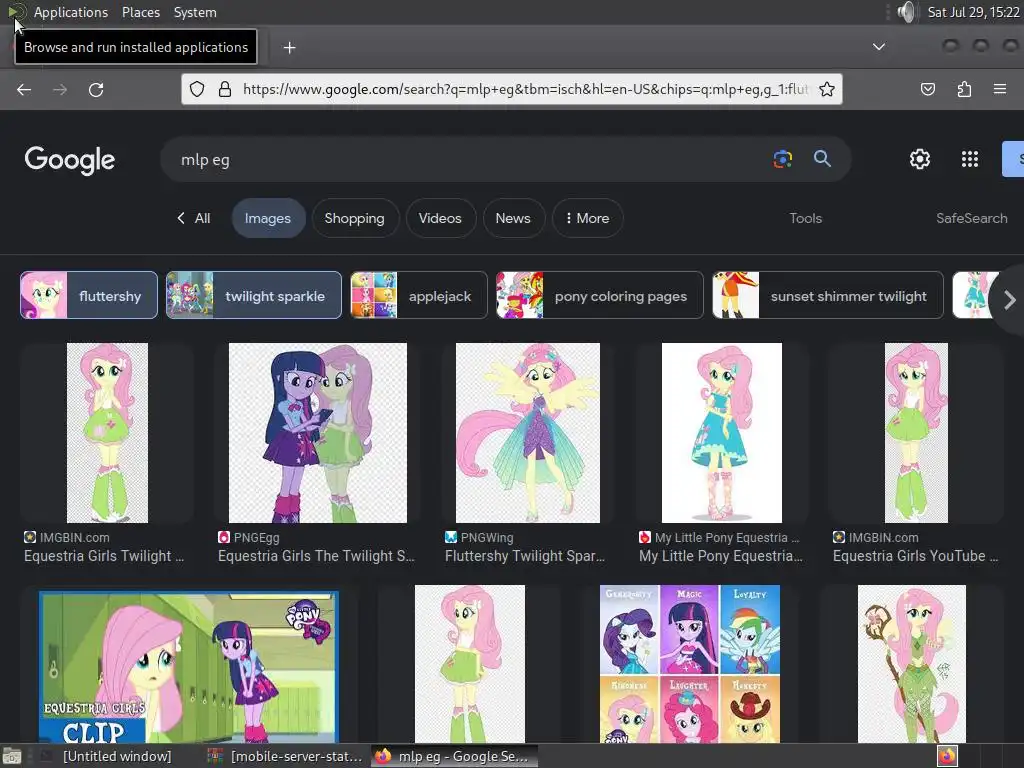Click the magnifier search button
Viewport: 1024px width, 768px height.
822,159
